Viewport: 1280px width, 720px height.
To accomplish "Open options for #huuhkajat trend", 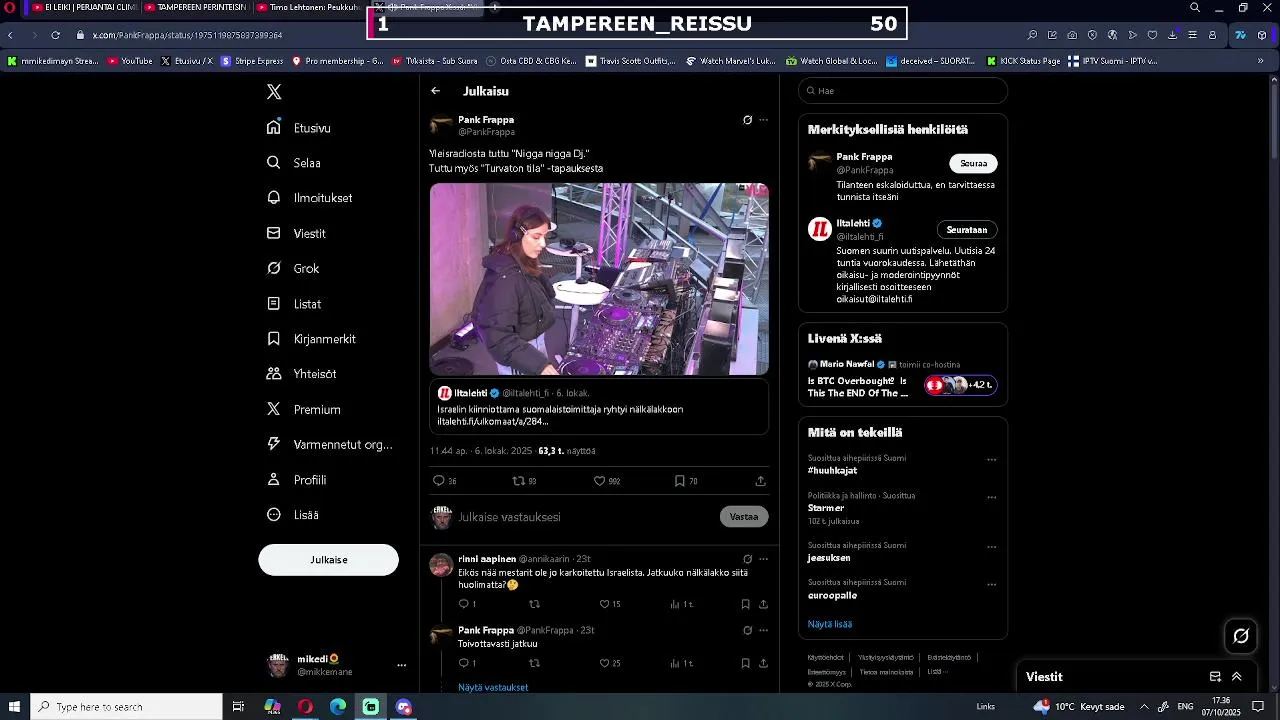I will pyautogui.click(x=992, y=460).
